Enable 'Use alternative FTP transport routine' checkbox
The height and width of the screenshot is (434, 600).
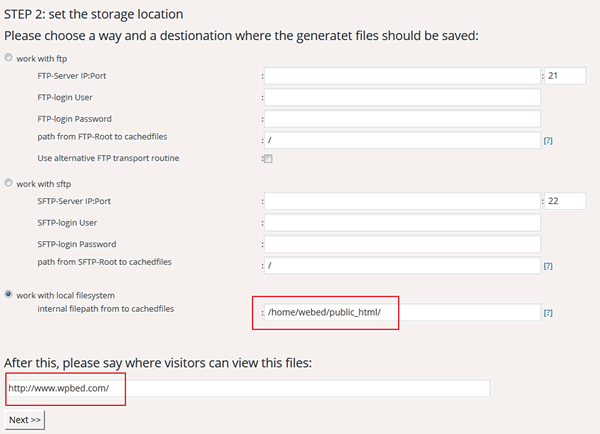pyautogui.click(x=268, y=159)
